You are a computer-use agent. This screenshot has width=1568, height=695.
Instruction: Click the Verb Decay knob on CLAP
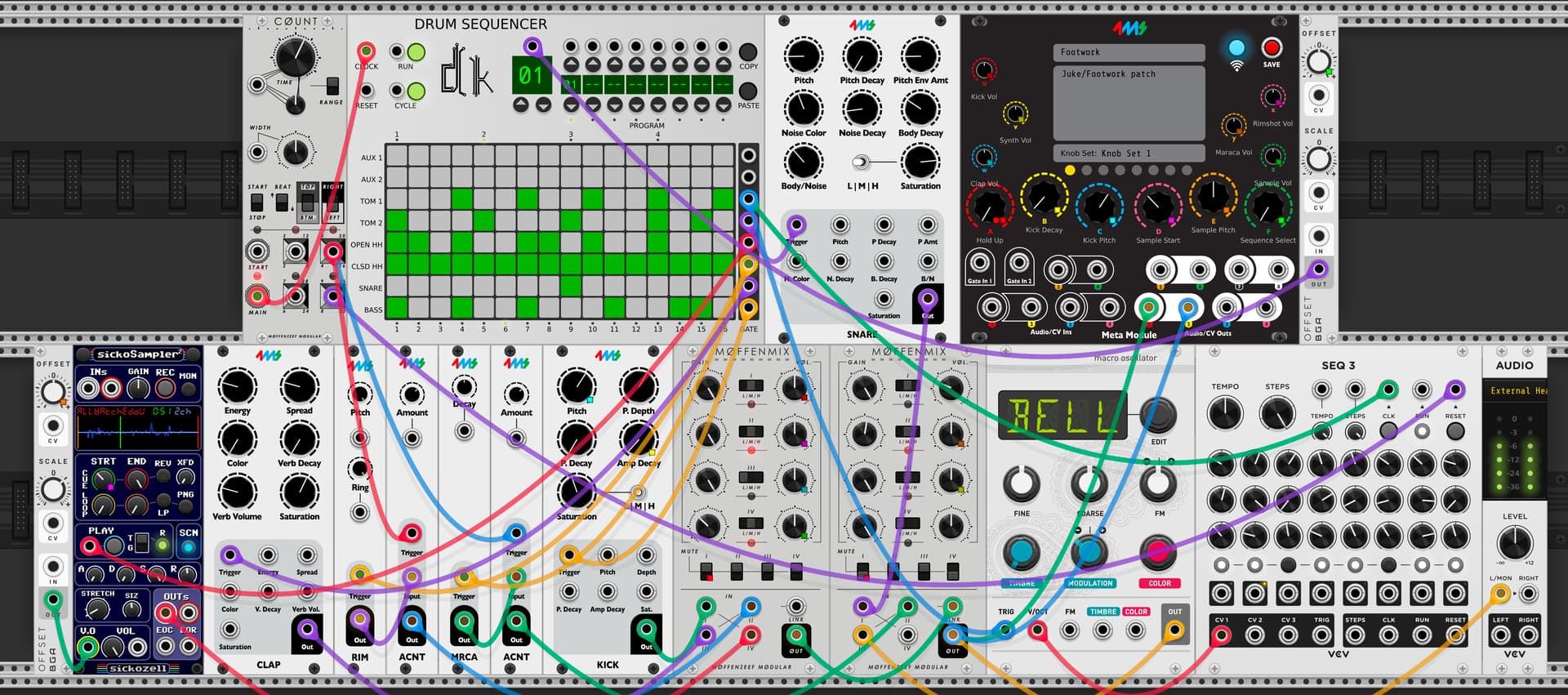point(299,439)
